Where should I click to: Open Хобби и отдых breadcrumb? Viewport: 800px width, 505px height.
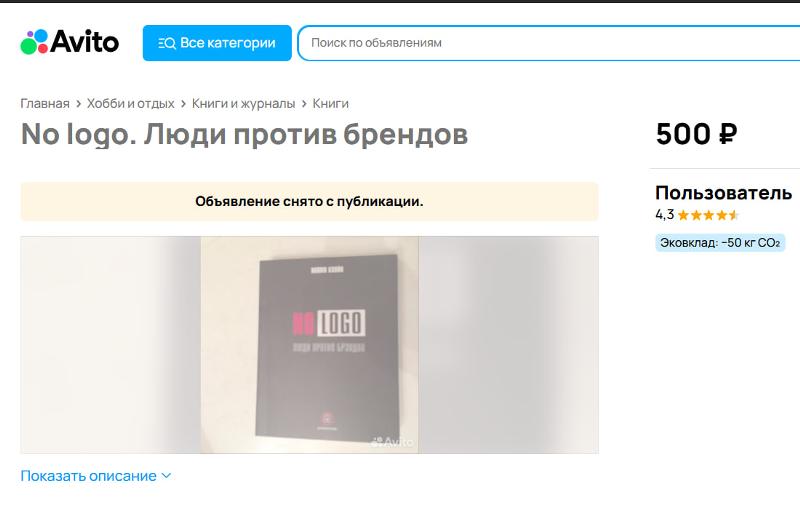[x=131, y=104]
